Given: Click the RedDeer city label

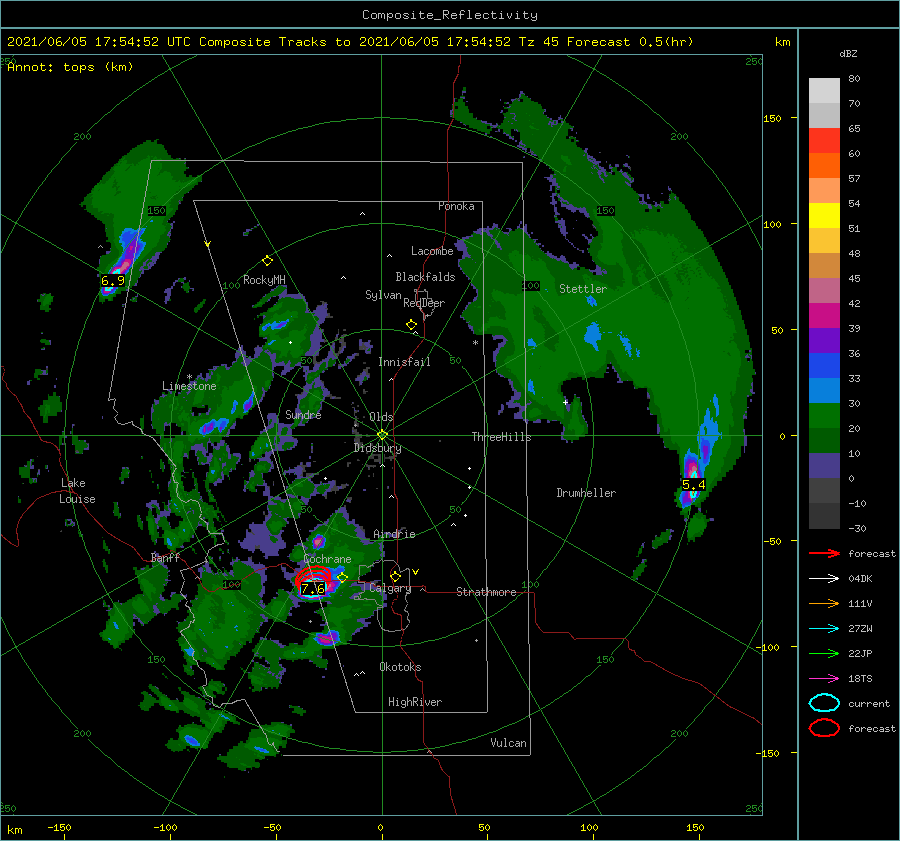Looking at the screenshot, I should tap(424, 303).
